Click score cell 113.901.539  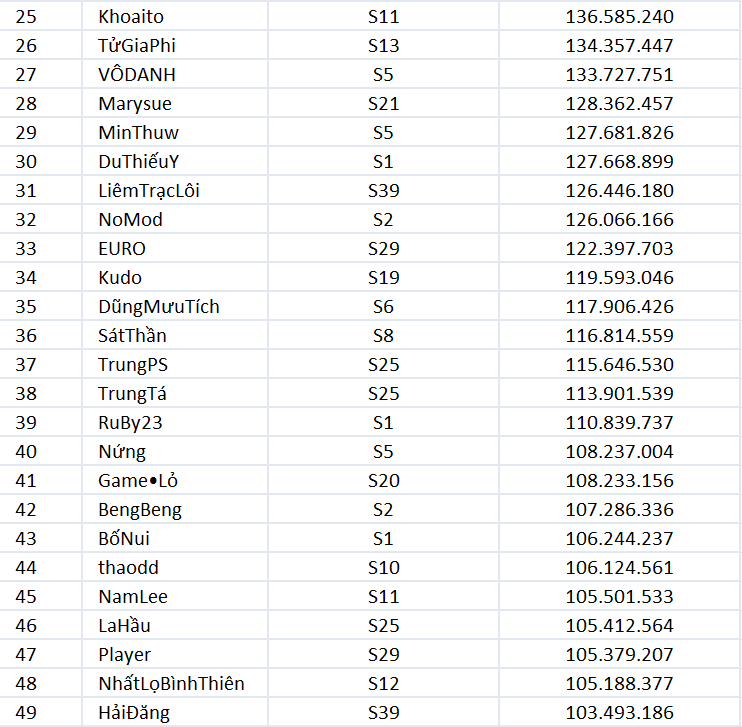[x=620, y=393]
